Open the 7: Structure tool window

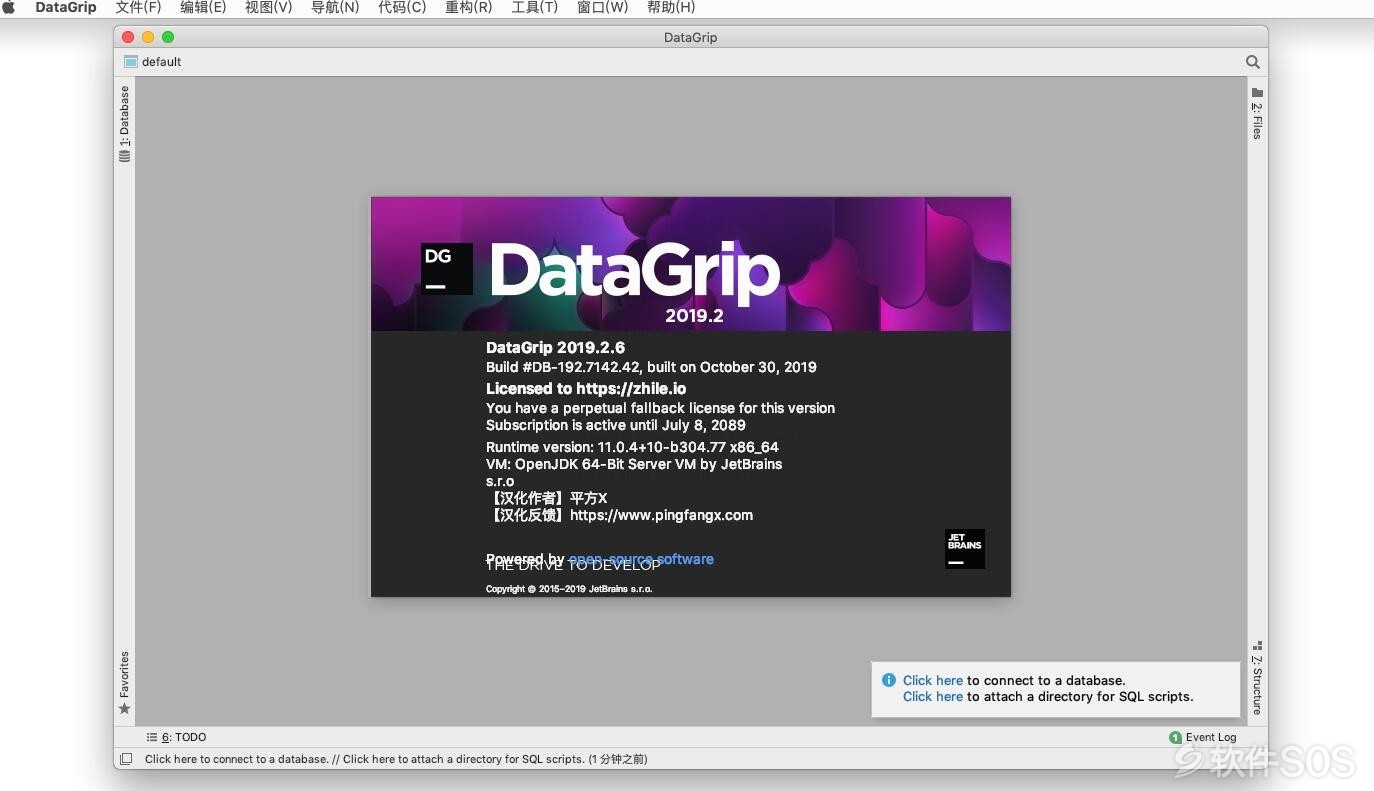pyautogui.click(x=1257, y=678)
